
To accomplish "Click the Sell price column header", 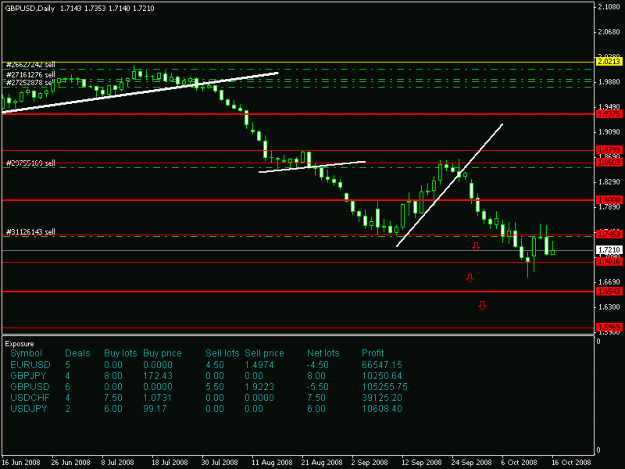I will click(264, 353).
